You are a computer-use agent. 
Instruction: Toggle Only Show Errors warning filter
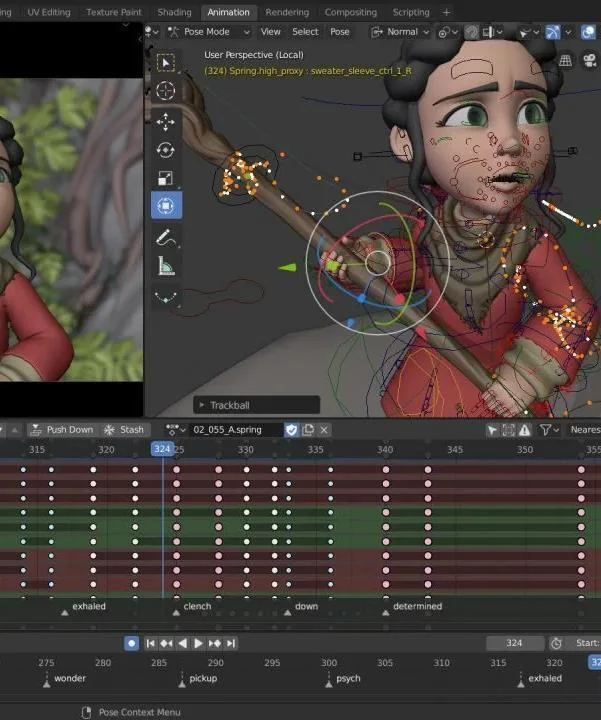pos(525,430)
